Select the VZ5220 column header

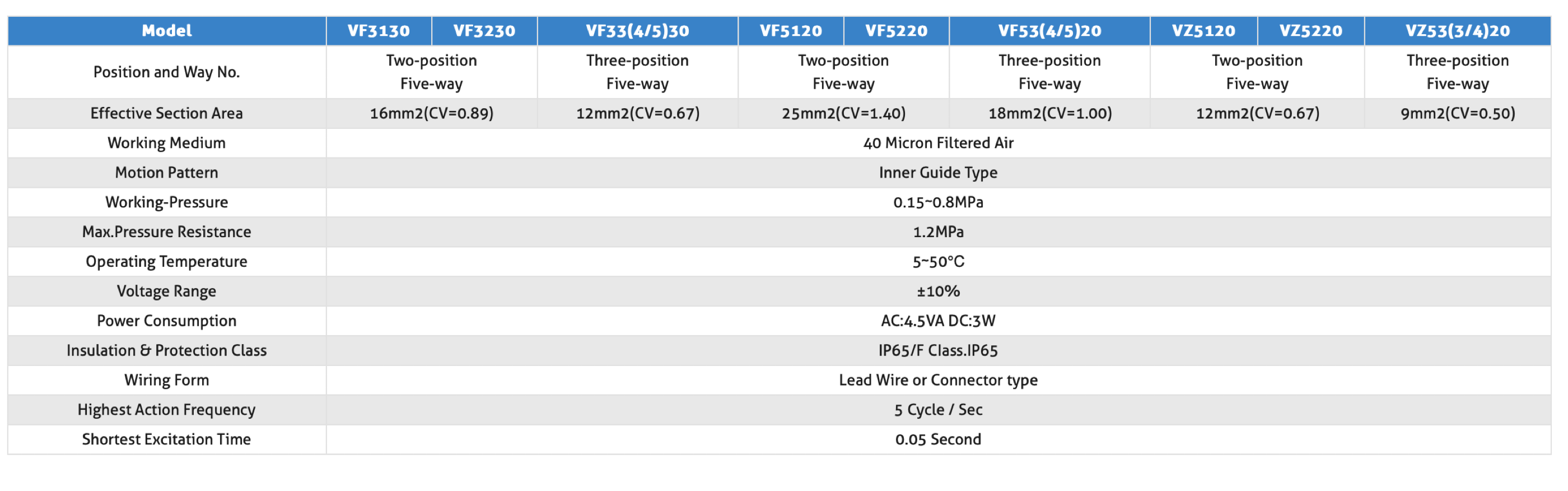[1310, 31]
